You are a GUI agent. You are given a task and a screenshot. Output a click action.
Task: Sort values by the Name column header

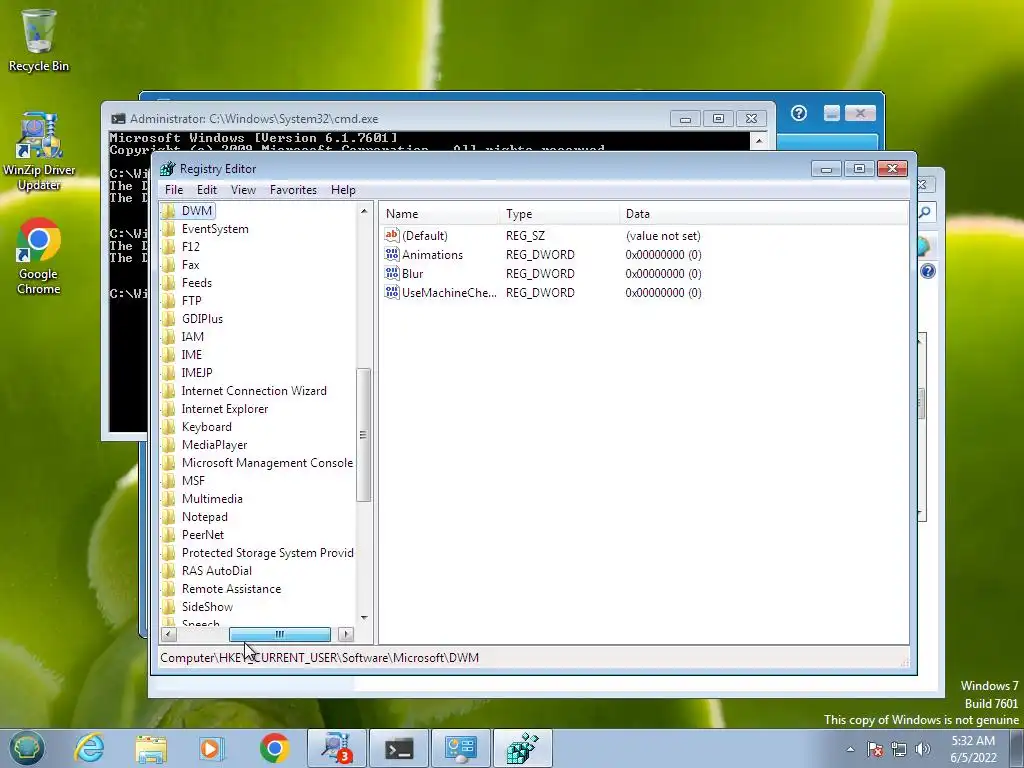(x=440, y=214)
